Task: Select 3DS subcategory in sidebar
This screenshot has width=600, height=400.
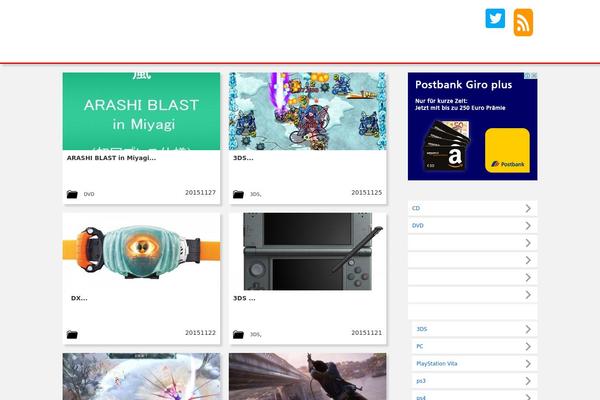Action: (474, 329)
